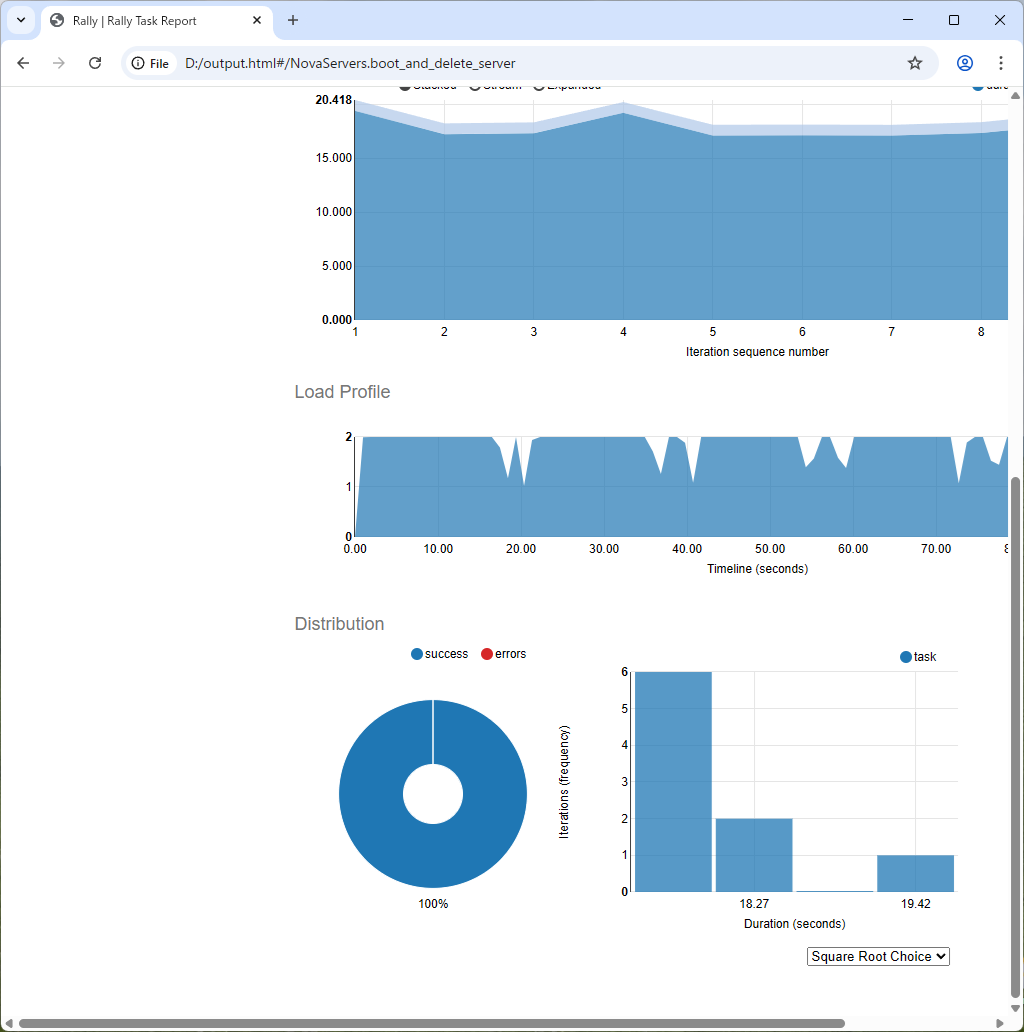
Task: Open the Chrome three-dot menu
Action: coord(1001,63)
